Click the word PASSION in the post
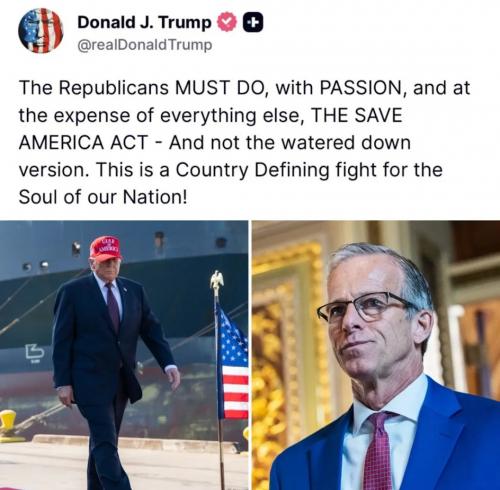Image resolution: width=500 pixels, height=490 pixels. pos(363,88)
